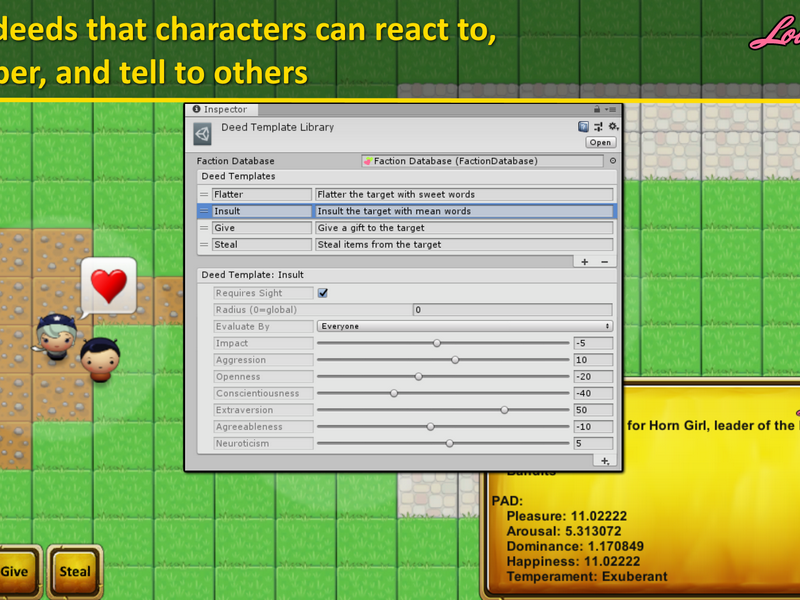This screenshot has height=600, width=800.
Task: Click the Radius value field
Action: click(512, 310)
